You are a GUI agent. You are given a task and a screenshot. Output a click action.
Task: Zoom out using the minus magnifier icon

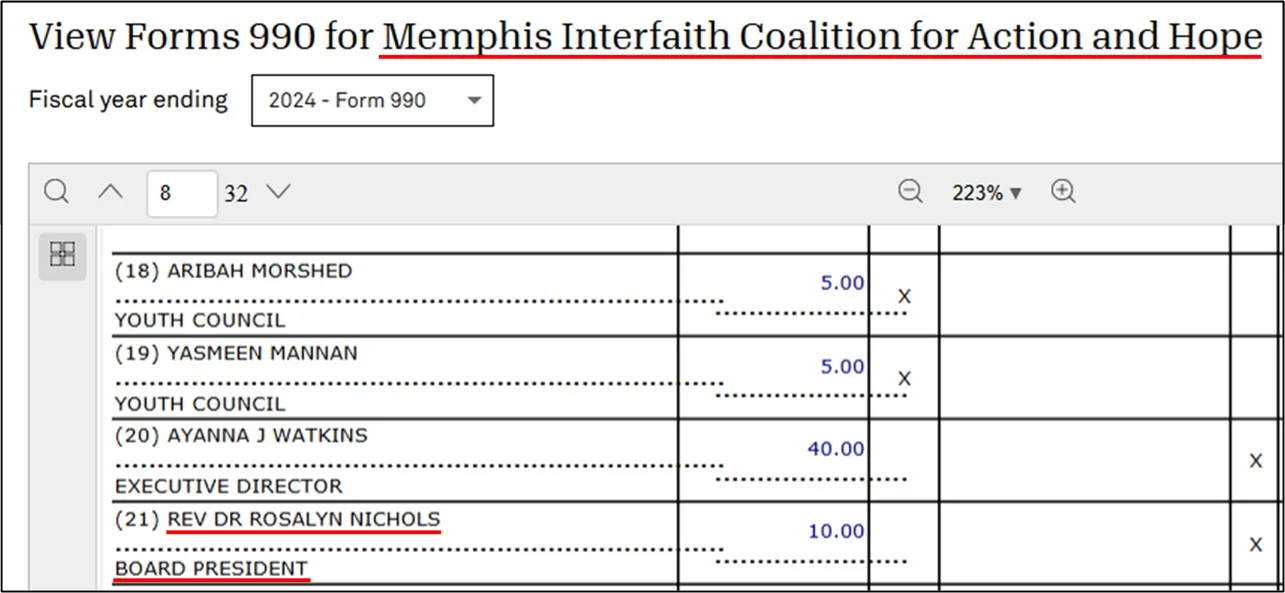click(x=910, y=192)
